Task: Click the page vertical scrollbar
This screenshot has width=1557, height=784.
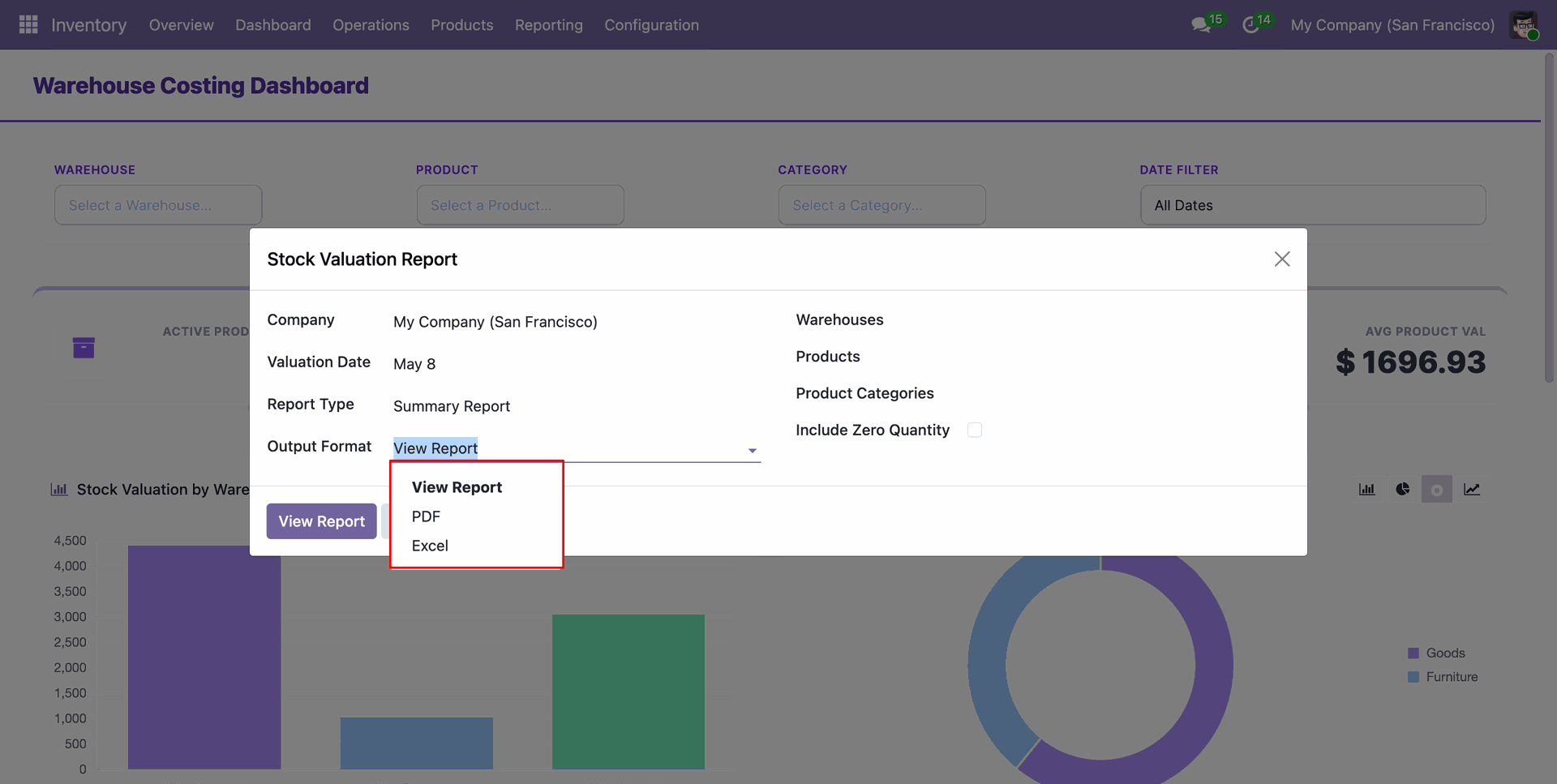Action: click(1550, 217)
